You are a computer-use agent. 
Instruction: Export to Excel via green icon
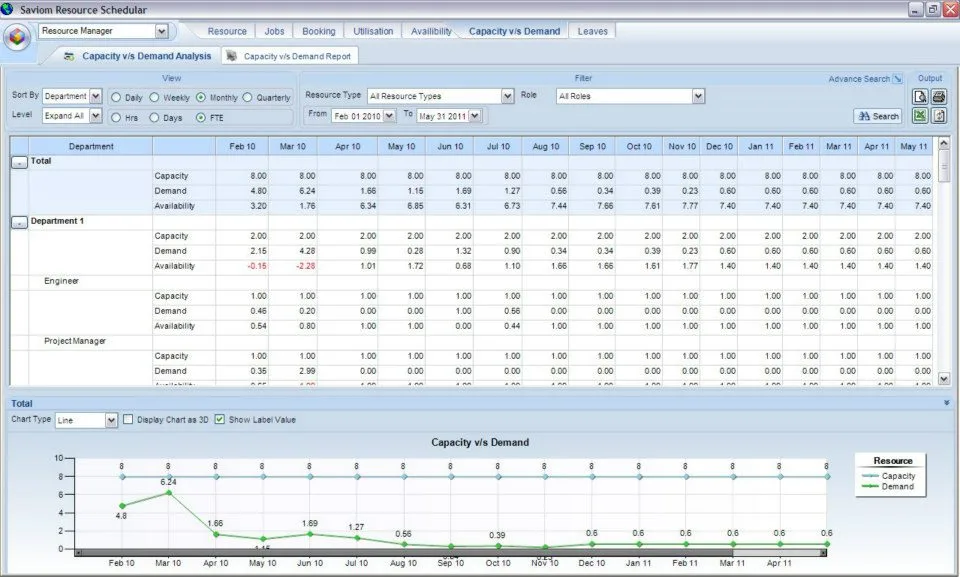click(920, 116)
